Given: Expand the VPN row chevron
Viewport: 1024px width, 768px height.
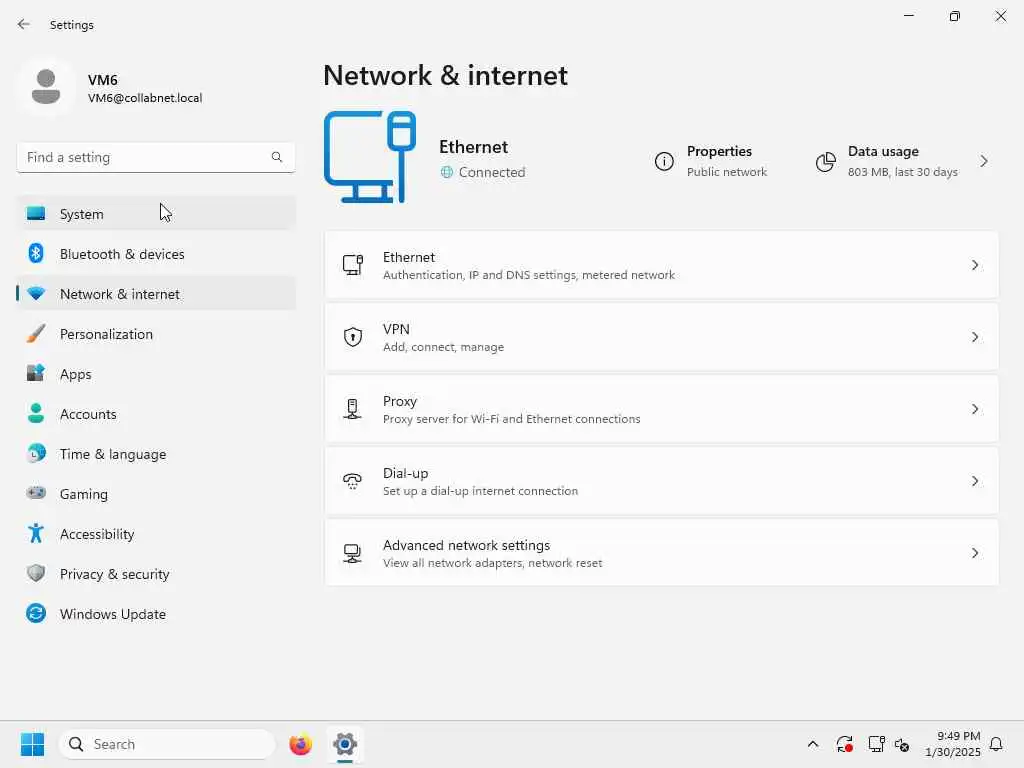Looking at the screenshot, I should [x=975, y=337].
